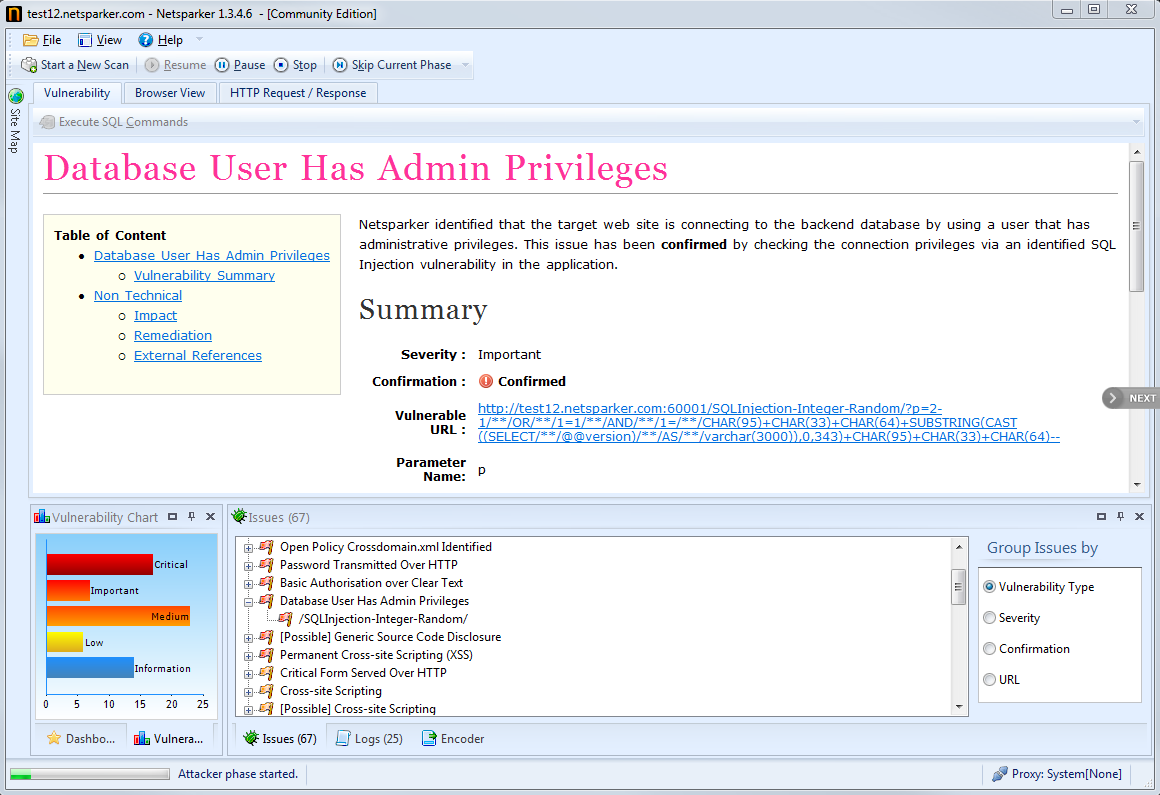Click flag icon for Password Transmitted Over HTTP
Viewport: 1160px width, 795px height.
point(266,565)
